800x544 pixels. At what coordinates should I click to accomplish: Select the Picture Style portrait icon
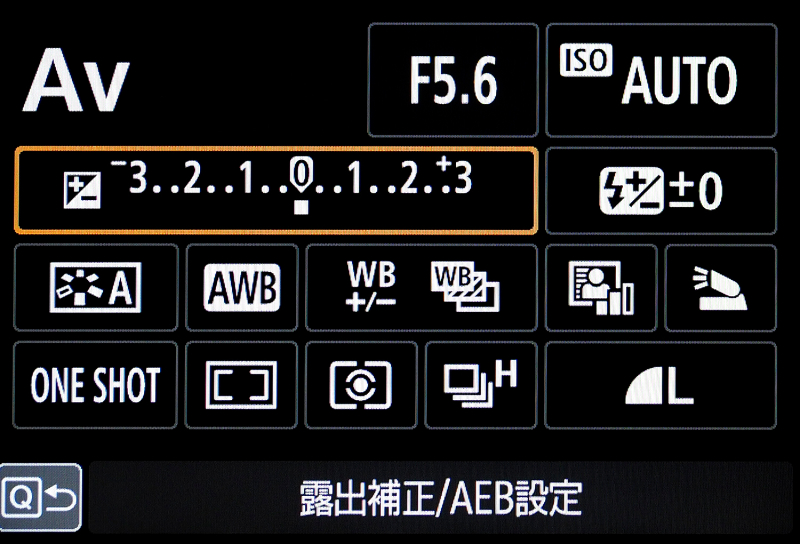click(x=601, y=288)
